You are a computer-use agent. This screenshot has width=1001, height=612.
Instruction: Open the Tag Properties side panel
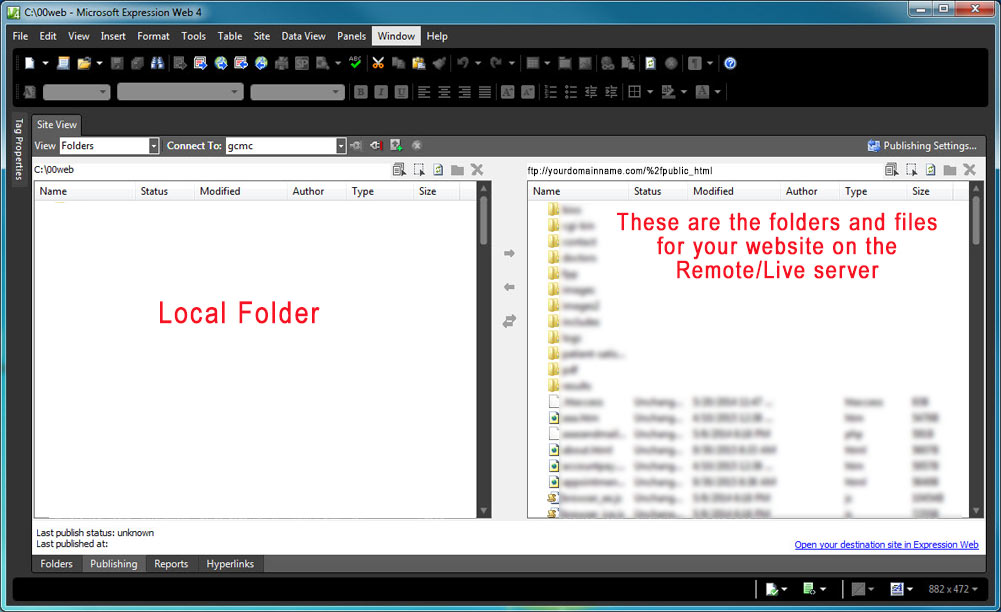point(19,149)
